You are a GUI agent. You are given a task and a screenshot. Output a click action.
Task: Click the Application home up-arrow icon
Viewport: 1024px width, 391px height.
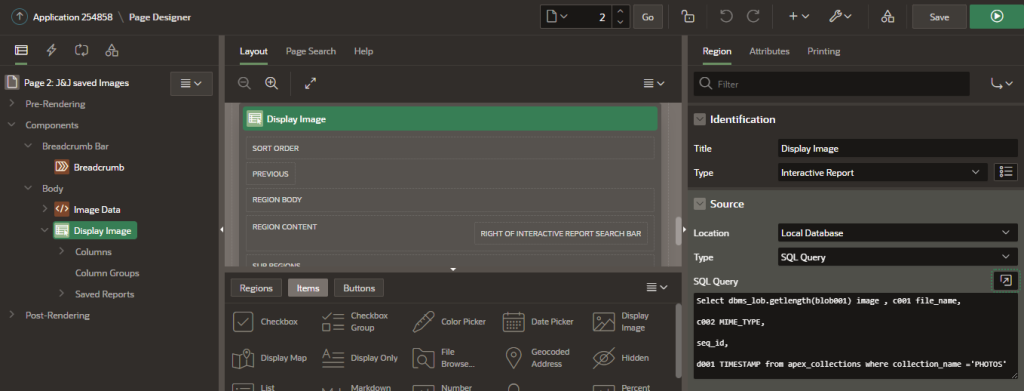pyautogui.click(x=20, y=17)
